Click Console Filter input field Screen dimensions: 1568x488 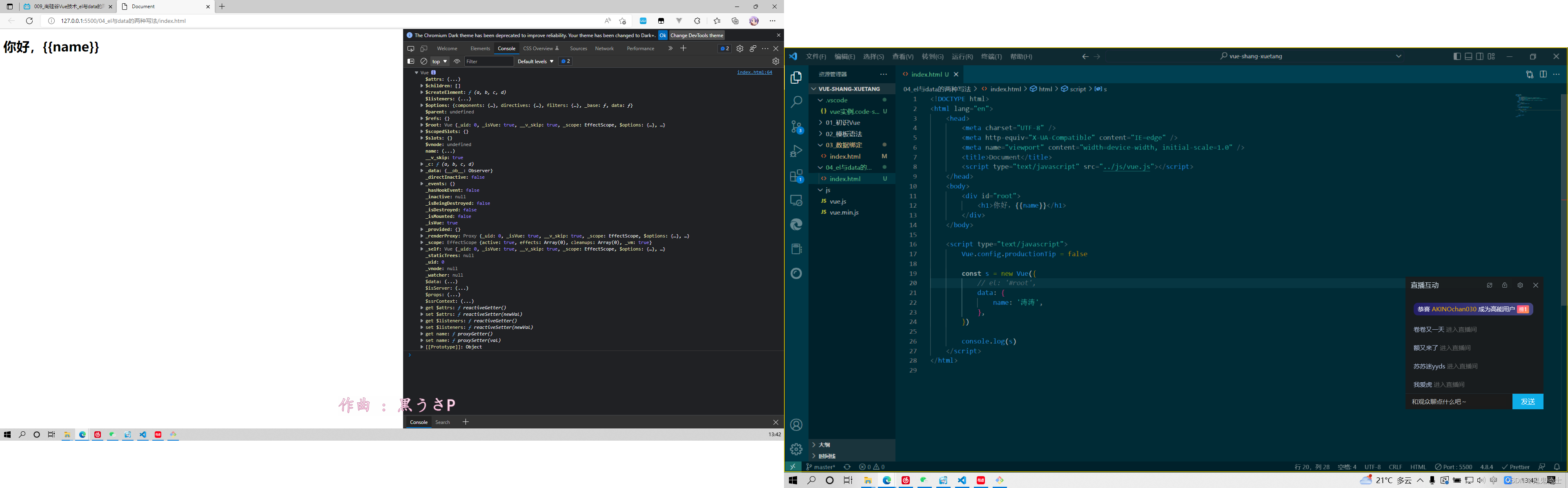[489, 62]
